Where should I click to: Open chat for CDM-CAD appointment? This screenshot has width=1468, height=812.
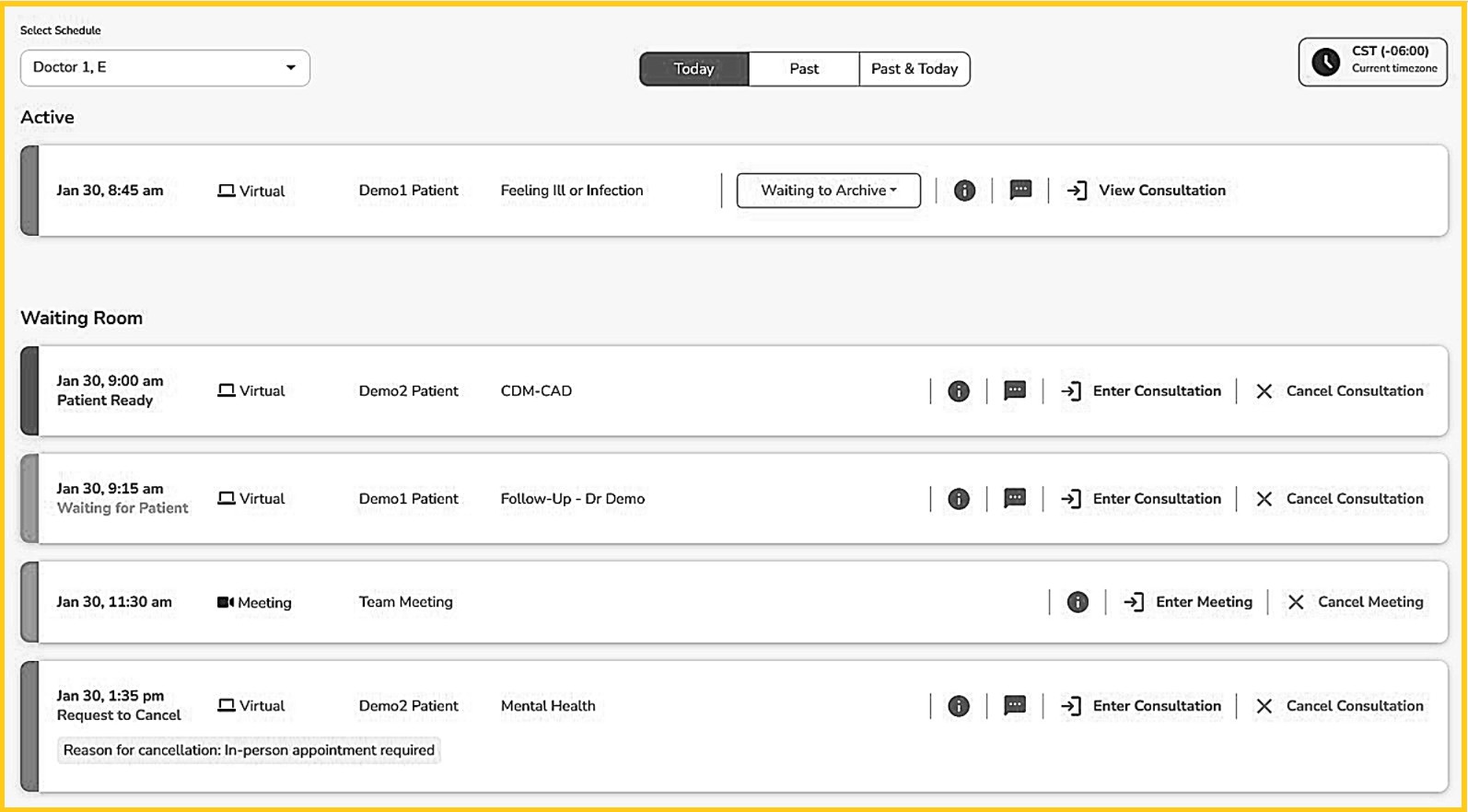[x=1015, y=391]
